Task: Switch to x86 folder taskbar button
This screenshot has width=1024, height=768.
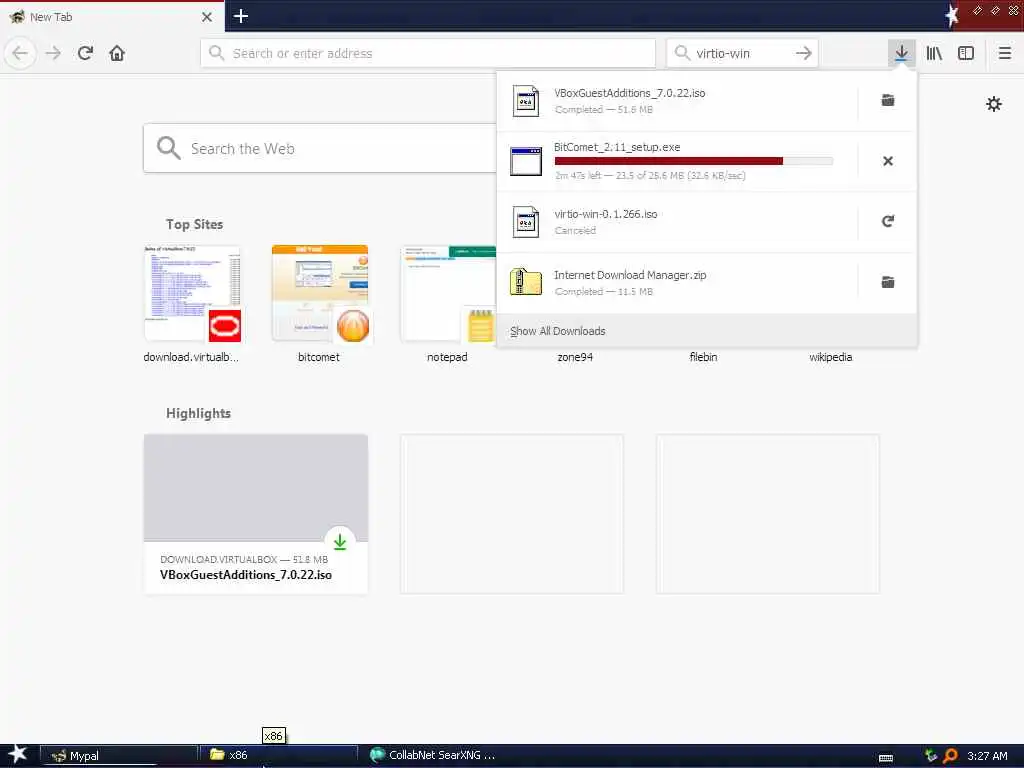Action: point(278,756)
